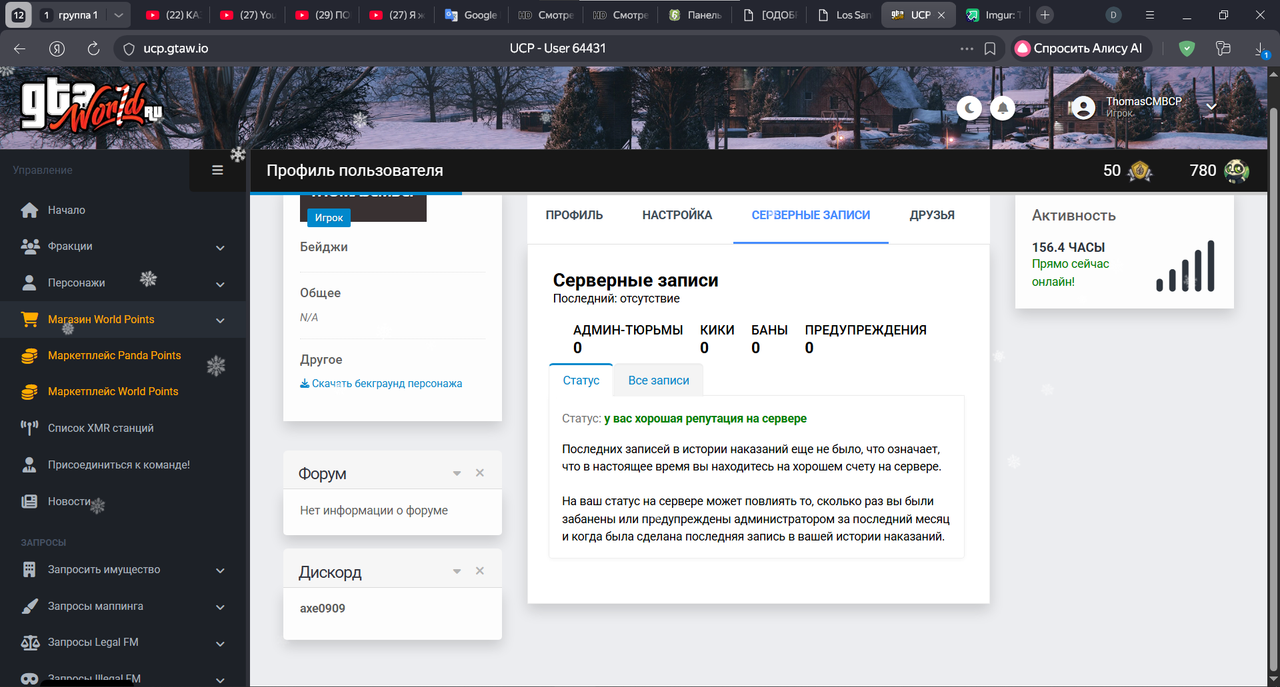Open browser downloads icon
Viewport: 1280px width, 687px height.
pos(1261,48)
